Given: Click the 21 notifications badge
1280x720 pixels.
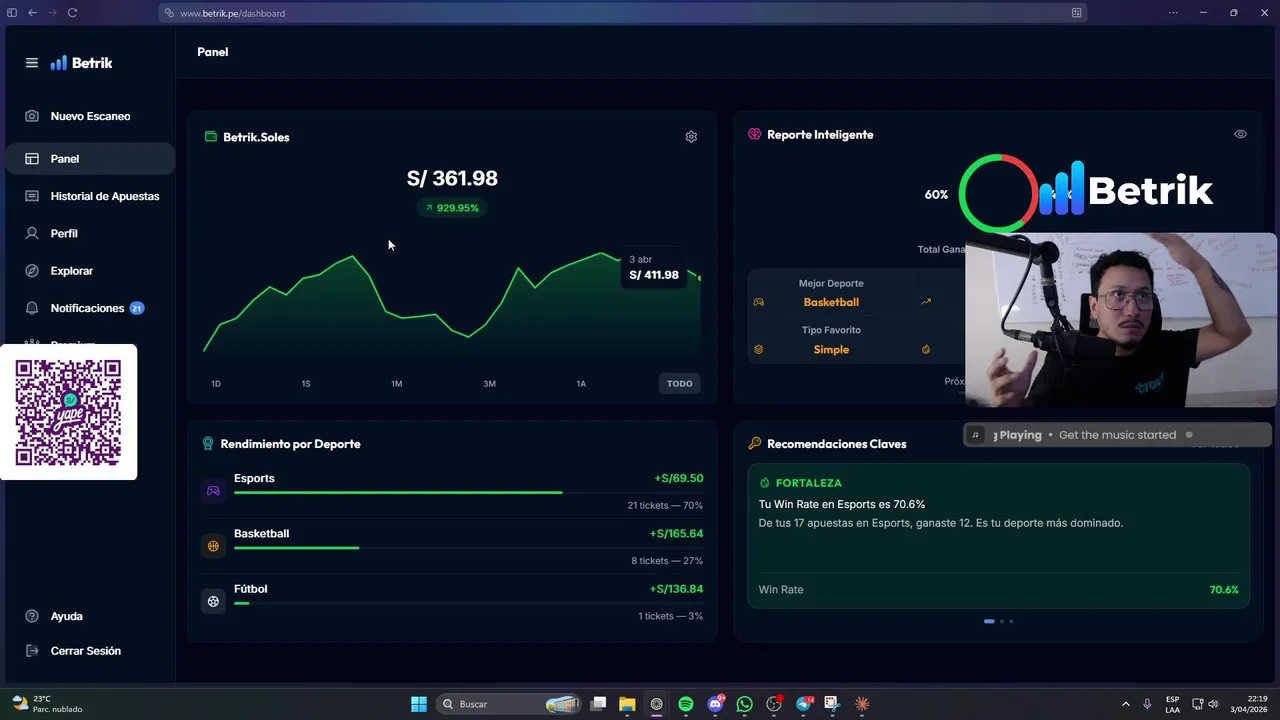Looking at the screenshot, I should tap(137, 308).
